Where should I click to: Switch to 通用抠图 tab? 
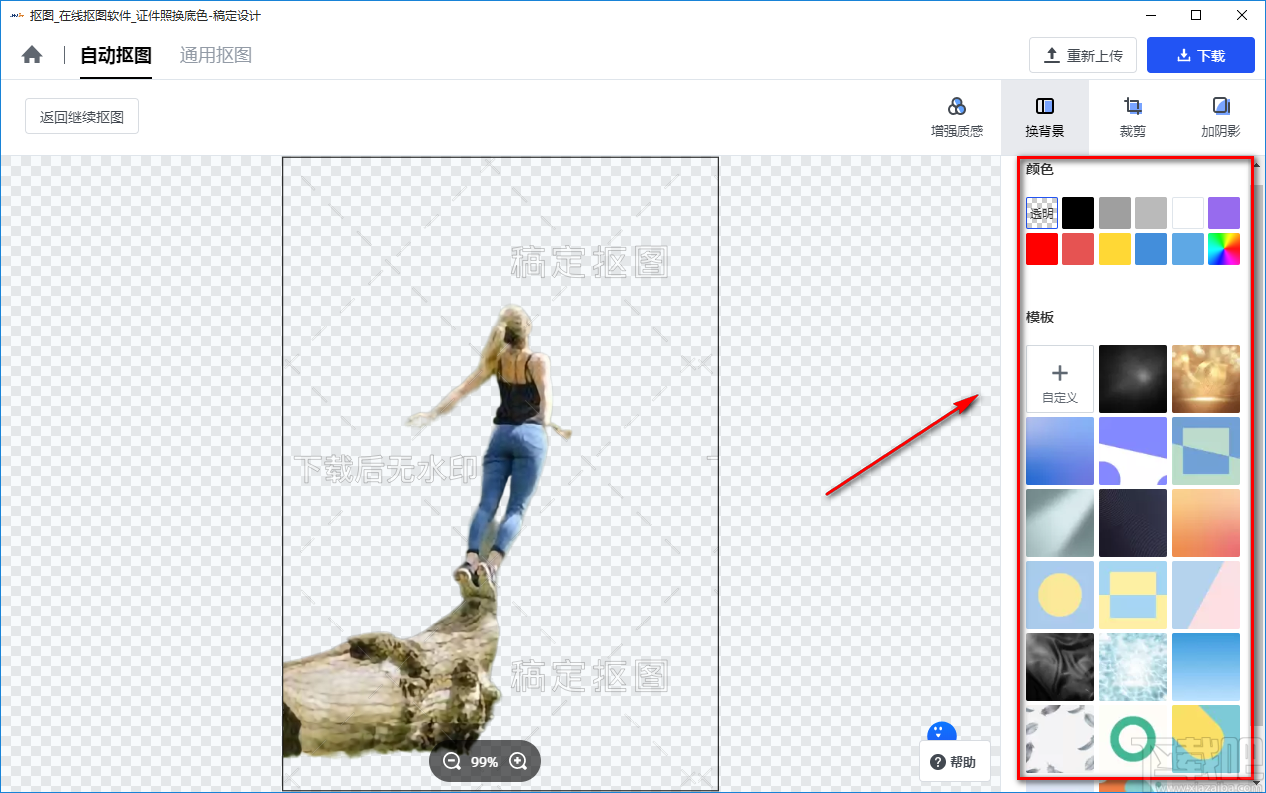click(x=216, y=55)
